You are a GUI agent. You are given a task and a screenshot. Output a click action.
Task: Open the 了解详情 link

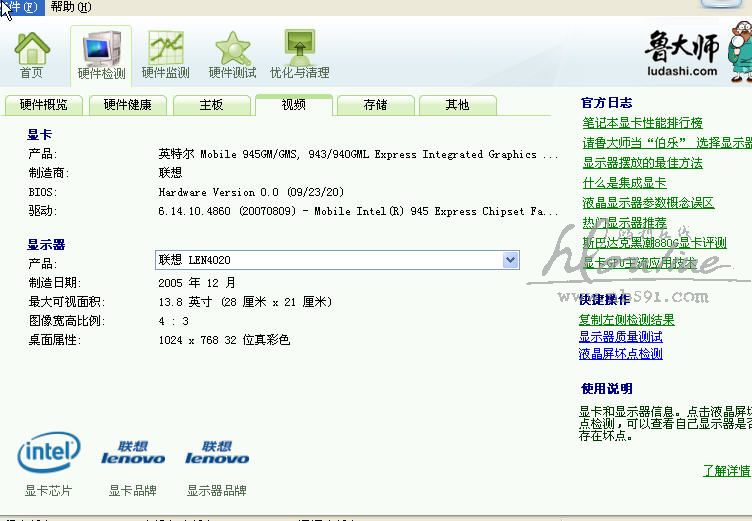click(x=727, y=470)
